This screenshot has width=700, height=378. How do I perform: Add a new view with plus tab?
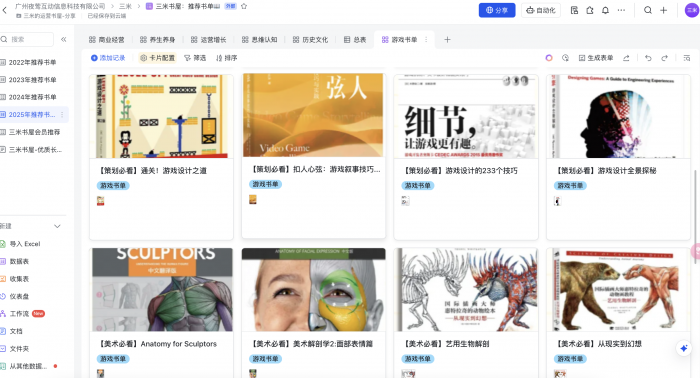click(447, 40)
